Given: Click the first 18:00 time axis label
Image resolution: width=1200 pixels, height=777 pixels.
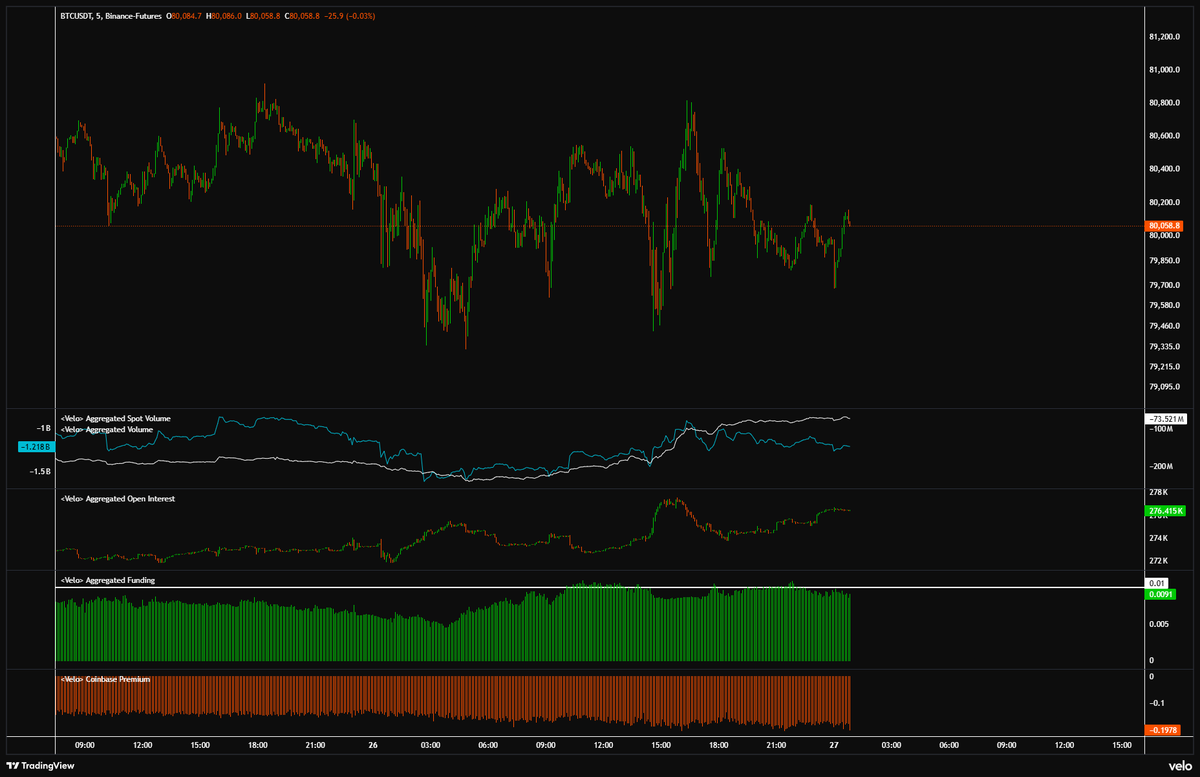Looking at the screenshot, I should pyautogui.click(x=257, y=744).
